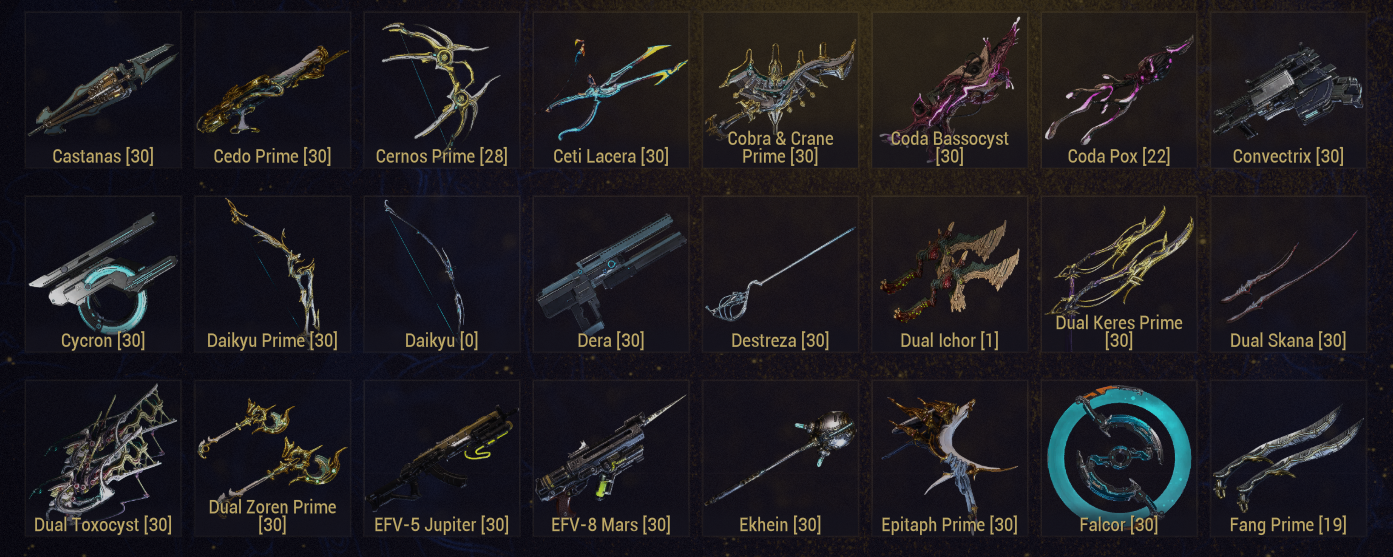The width and height of the screenshot is (1393, 557).
Task: Select the Dual Keres Prime swords
Action: (1119, 274)
